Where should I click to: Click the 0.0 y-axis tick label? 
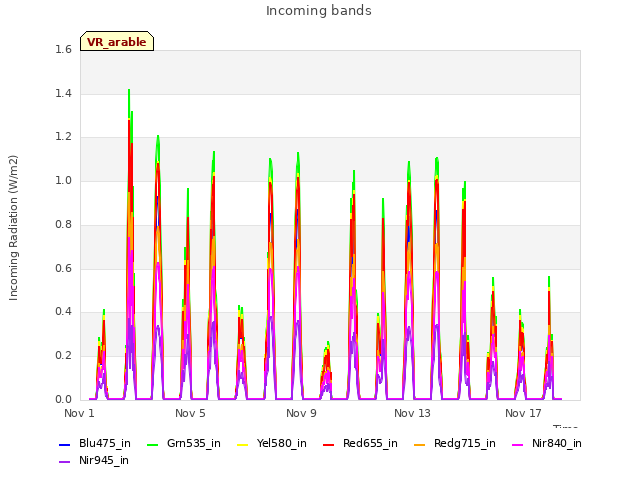tap(63, 399)
